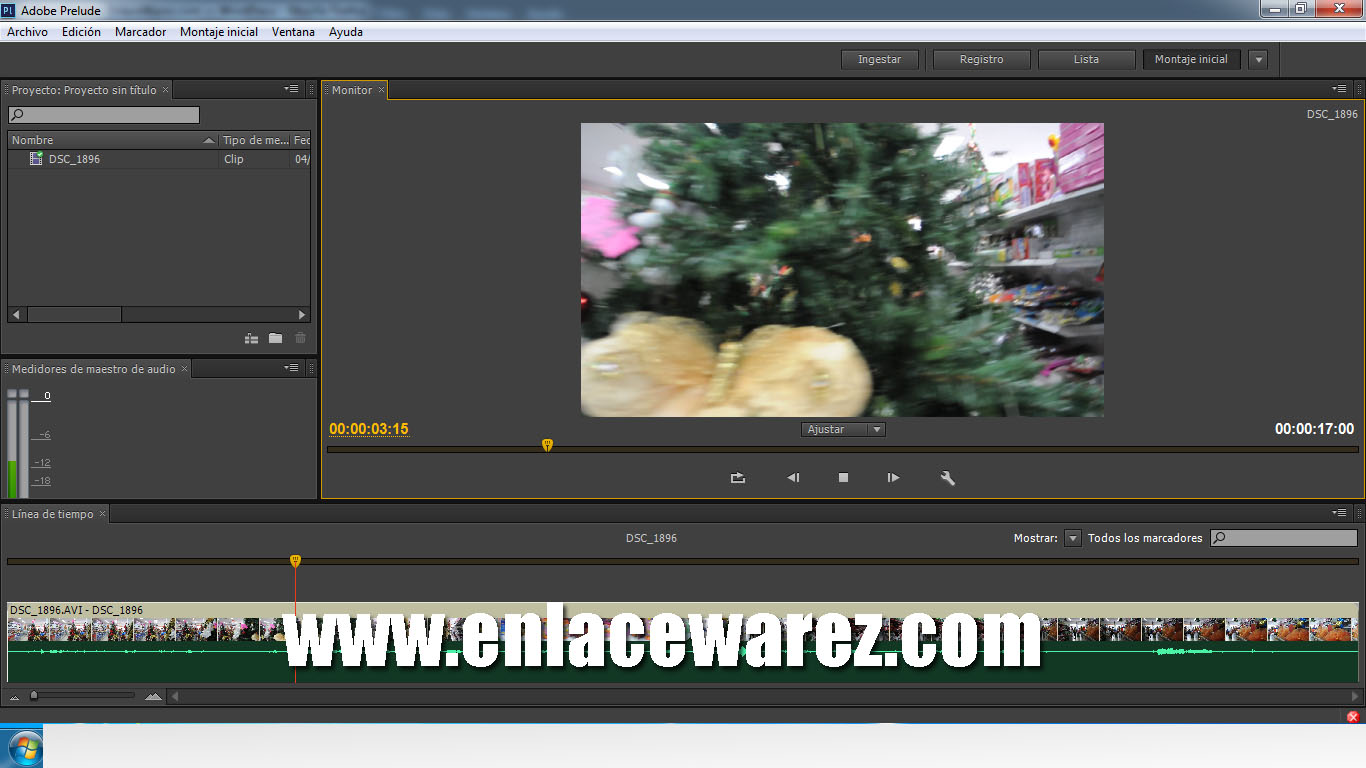Click the Adobe Prelude title bar logo
This screenshot has width=1366, height=768.
pos(9,10)
